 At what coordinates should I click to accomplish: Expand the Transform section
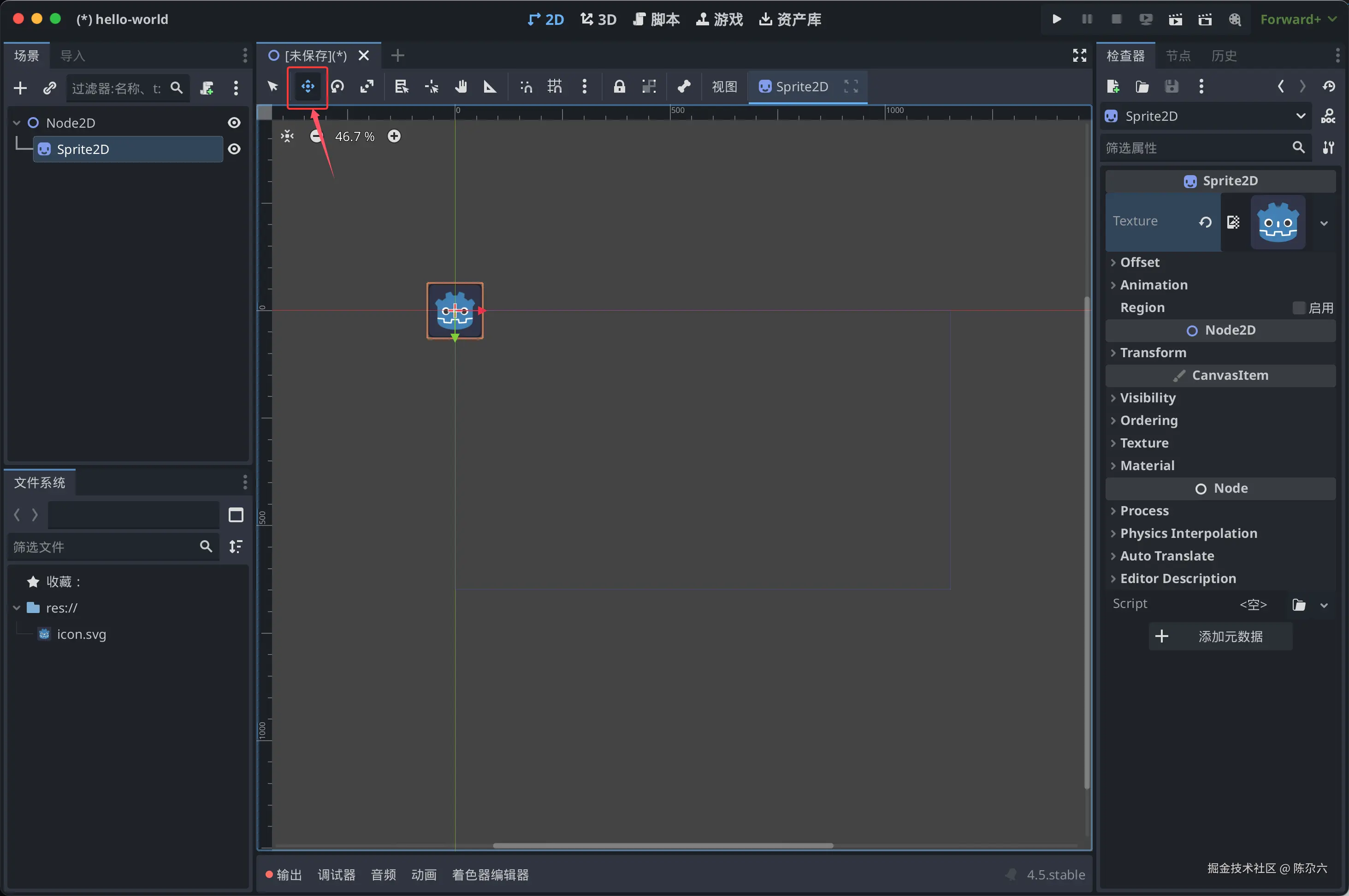coord(1153,353)
